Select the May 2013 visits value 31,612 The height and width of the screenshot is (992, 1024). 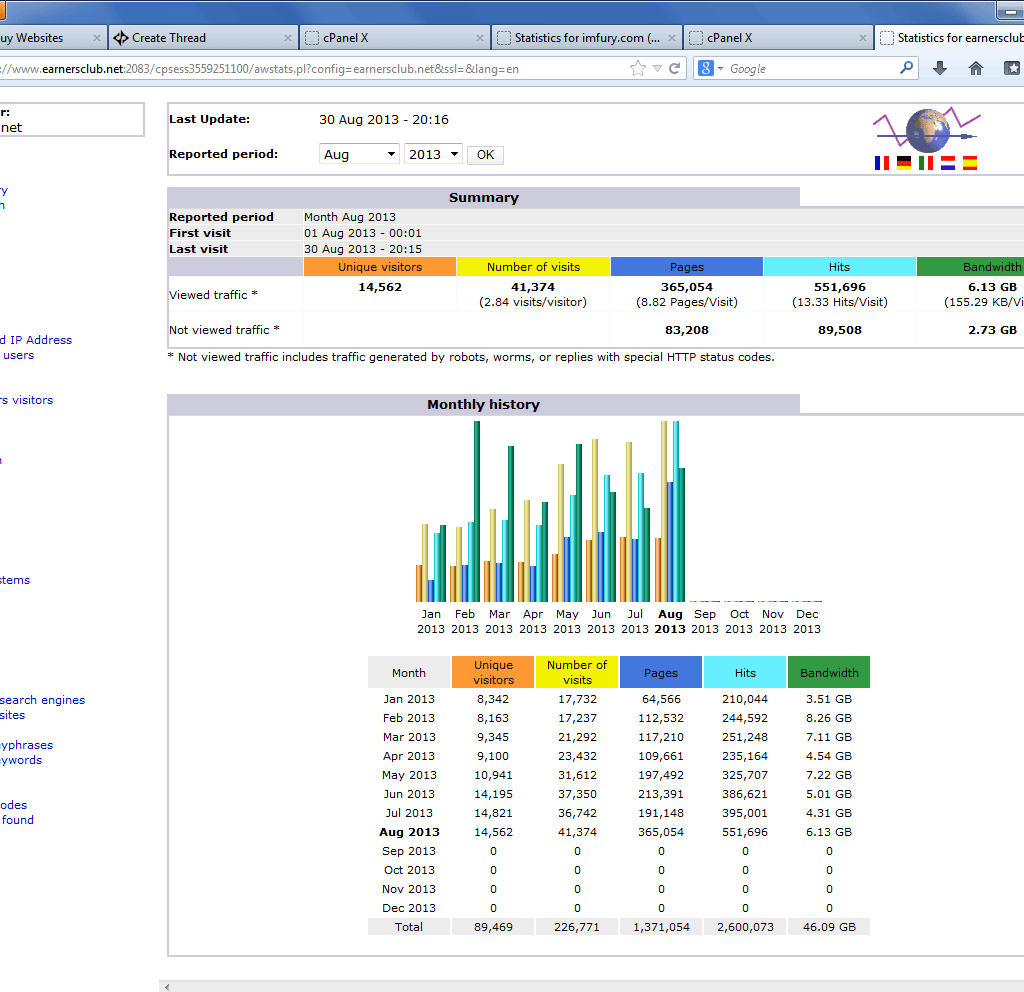click(x=577, y=775)
